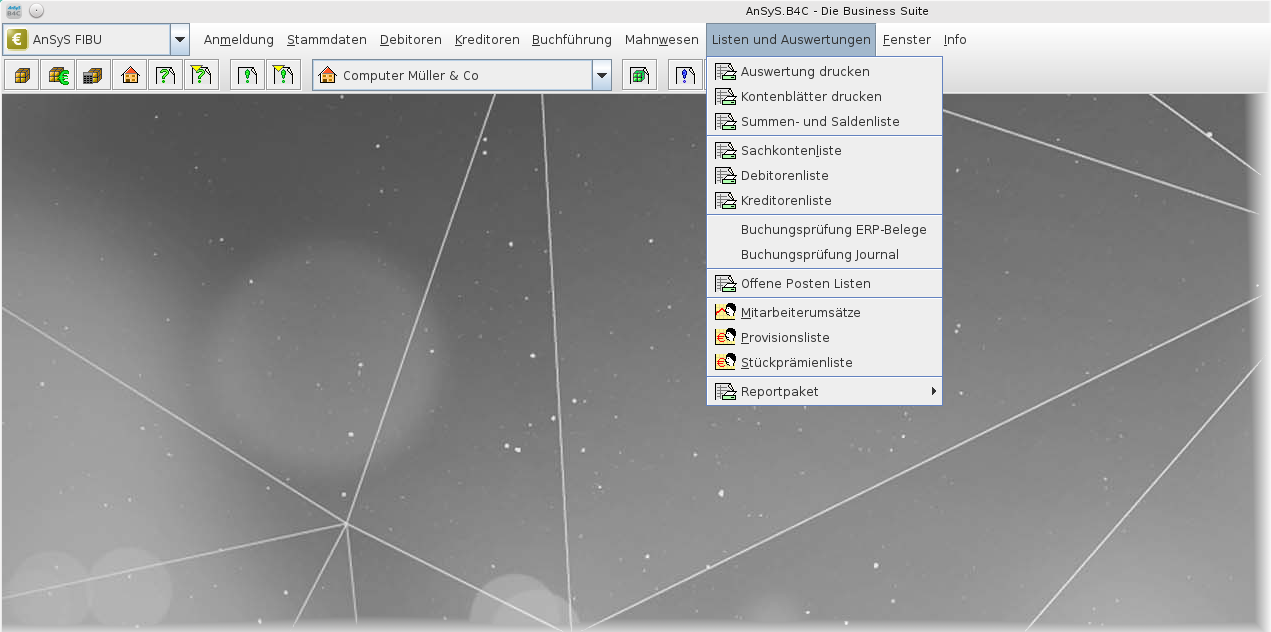Click the Computer Müller & Co company field
Screen dimensions: 1271x632
(x=452, y=75)
